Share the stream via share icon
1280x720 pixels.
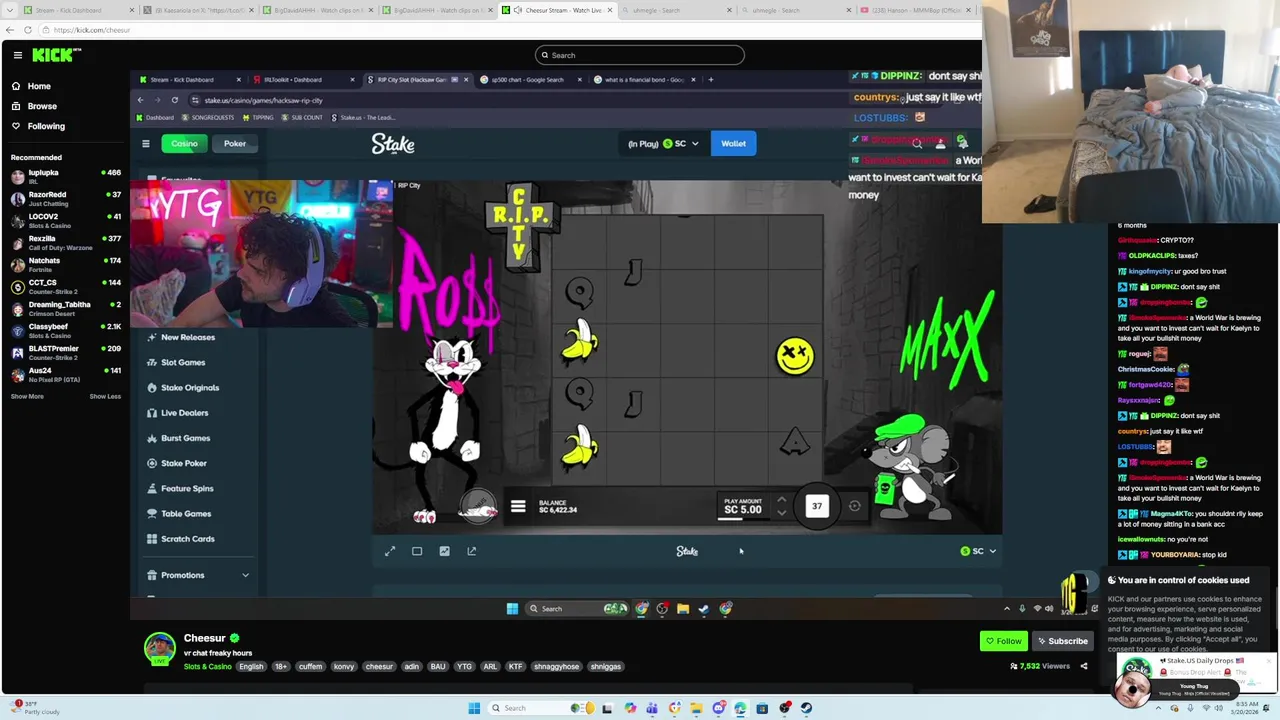pos(1083,666)
